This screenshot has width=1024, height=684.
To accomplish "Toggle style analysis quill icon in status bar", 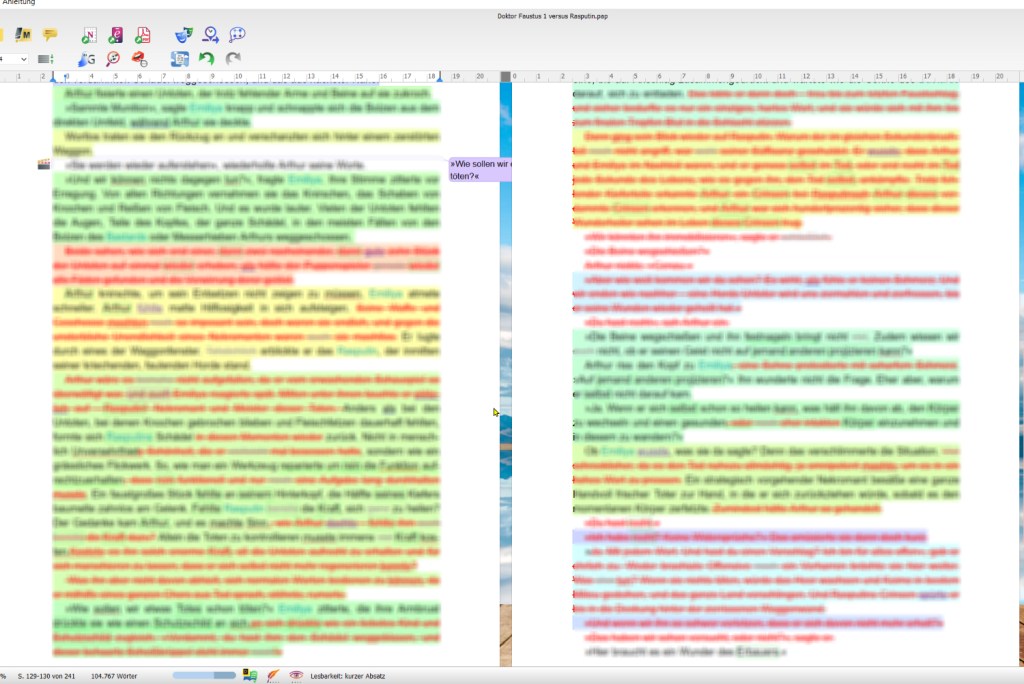I will (x=273, y=677).
